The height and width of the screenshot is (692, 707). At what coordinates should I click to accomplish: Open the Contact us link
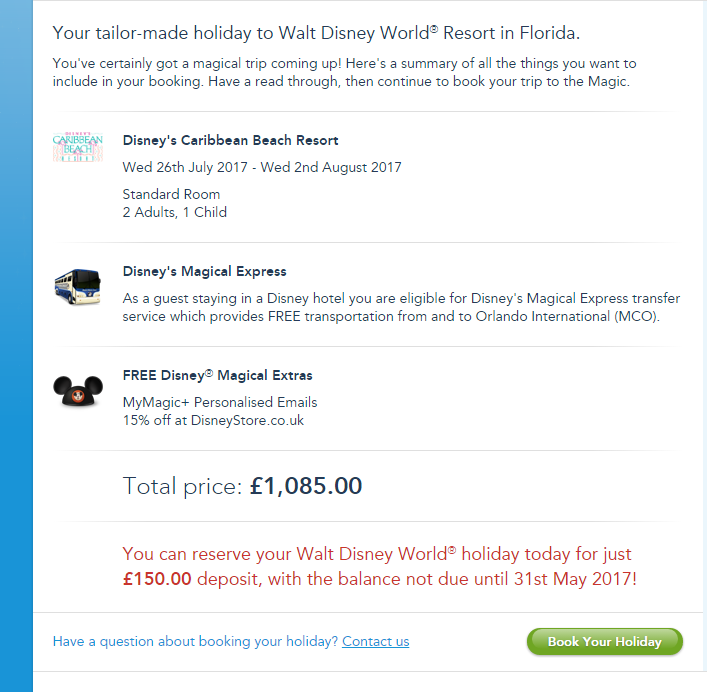point(375,641)
